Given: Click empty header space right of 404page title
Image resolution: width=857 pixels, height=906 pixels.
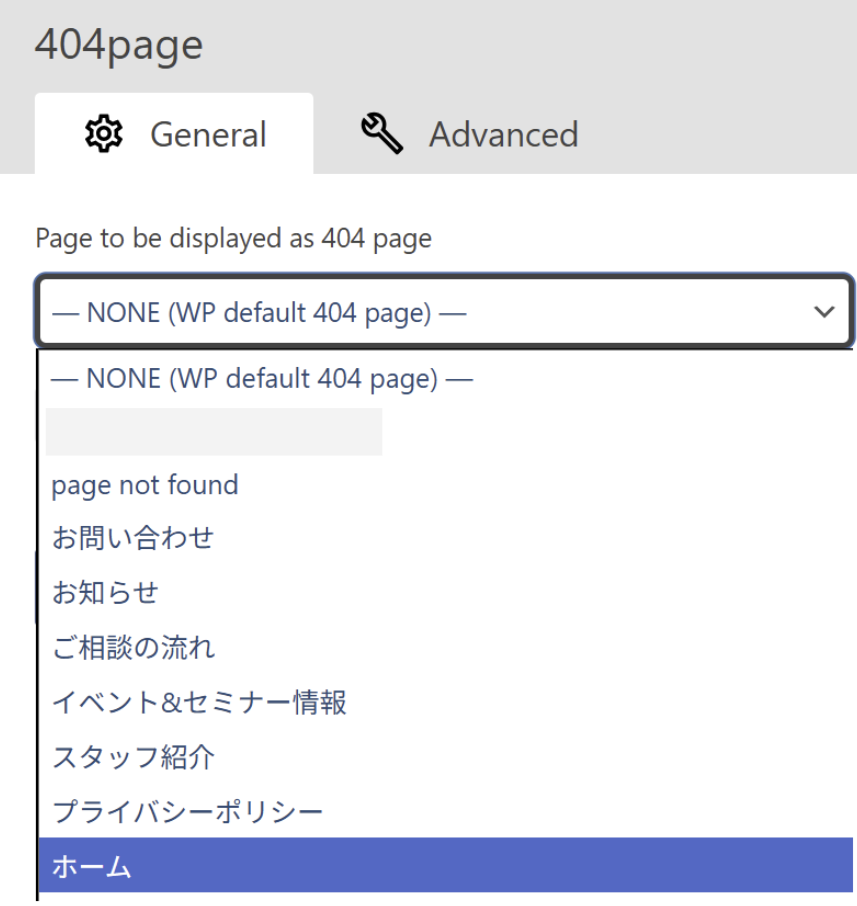Looking at the screenshot, I should click(x=530, y=46).
